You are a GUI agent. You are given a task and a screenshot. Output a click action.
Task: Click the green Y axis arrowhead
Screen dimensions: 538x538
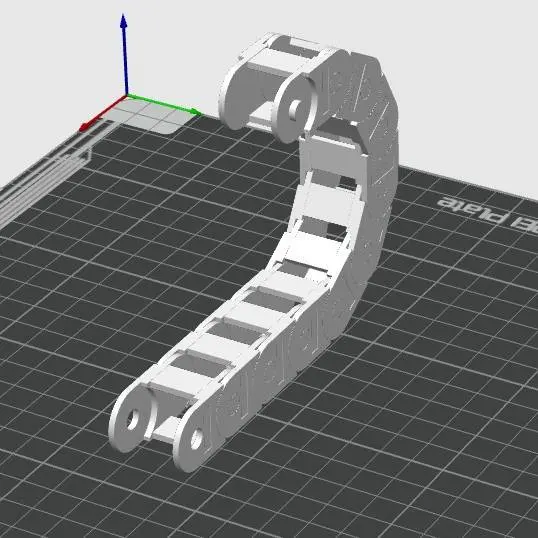coord(197,113)
